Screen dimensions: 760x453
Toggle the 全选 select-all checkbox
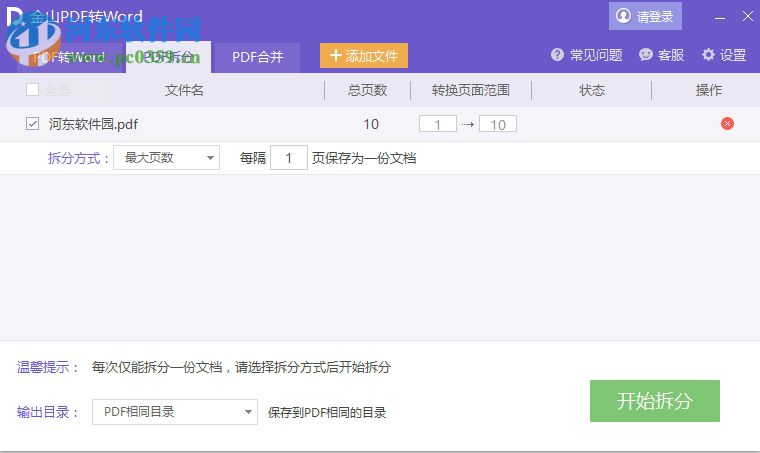tap(32, 90)
